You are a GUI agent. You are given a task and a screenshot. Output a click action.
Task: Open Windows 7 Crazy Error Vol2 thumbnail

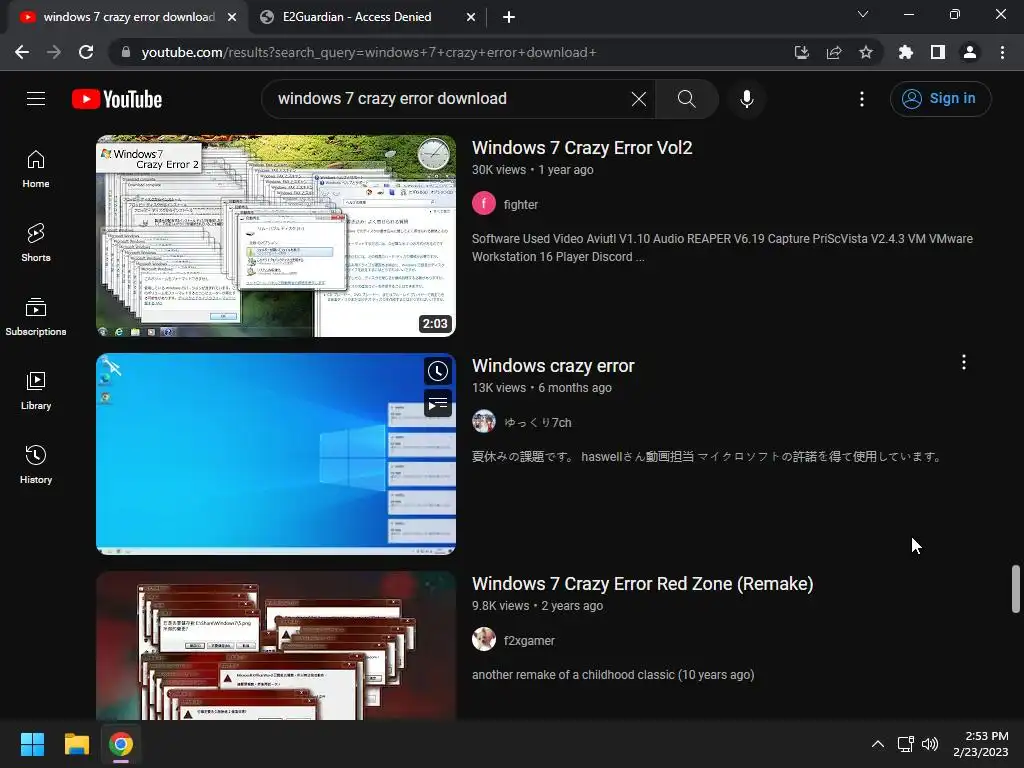(276, 236)
